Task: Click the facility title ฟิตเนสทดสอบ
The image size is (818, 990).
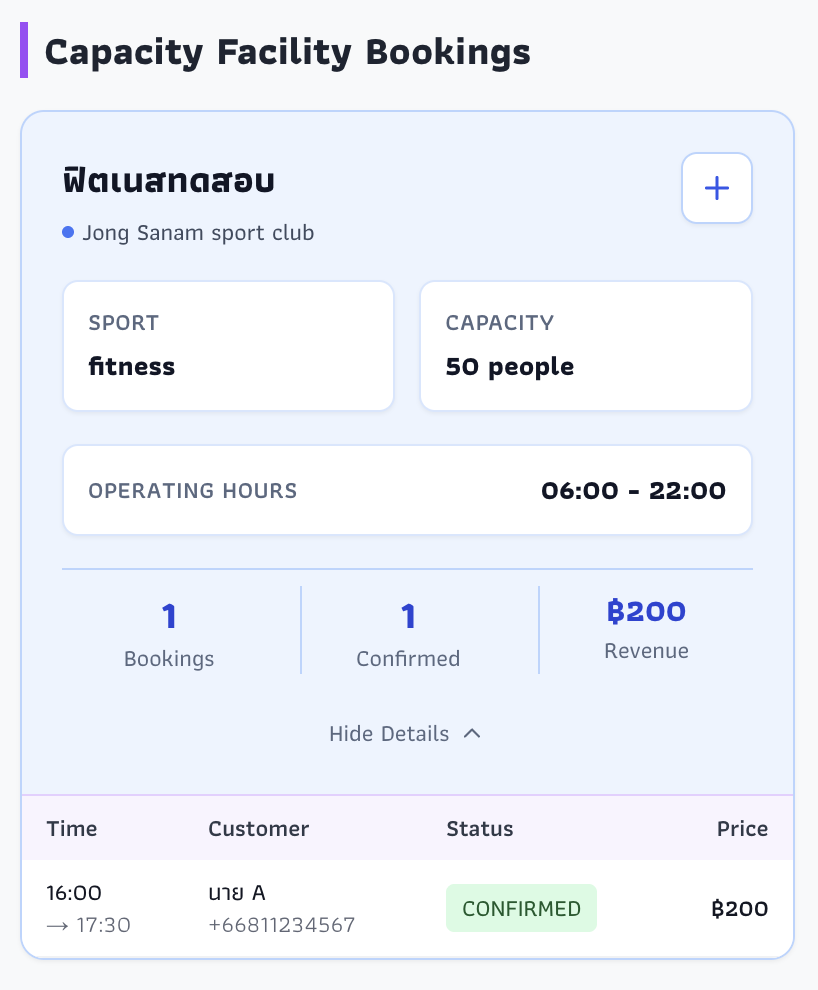Action: coord(168,181)
